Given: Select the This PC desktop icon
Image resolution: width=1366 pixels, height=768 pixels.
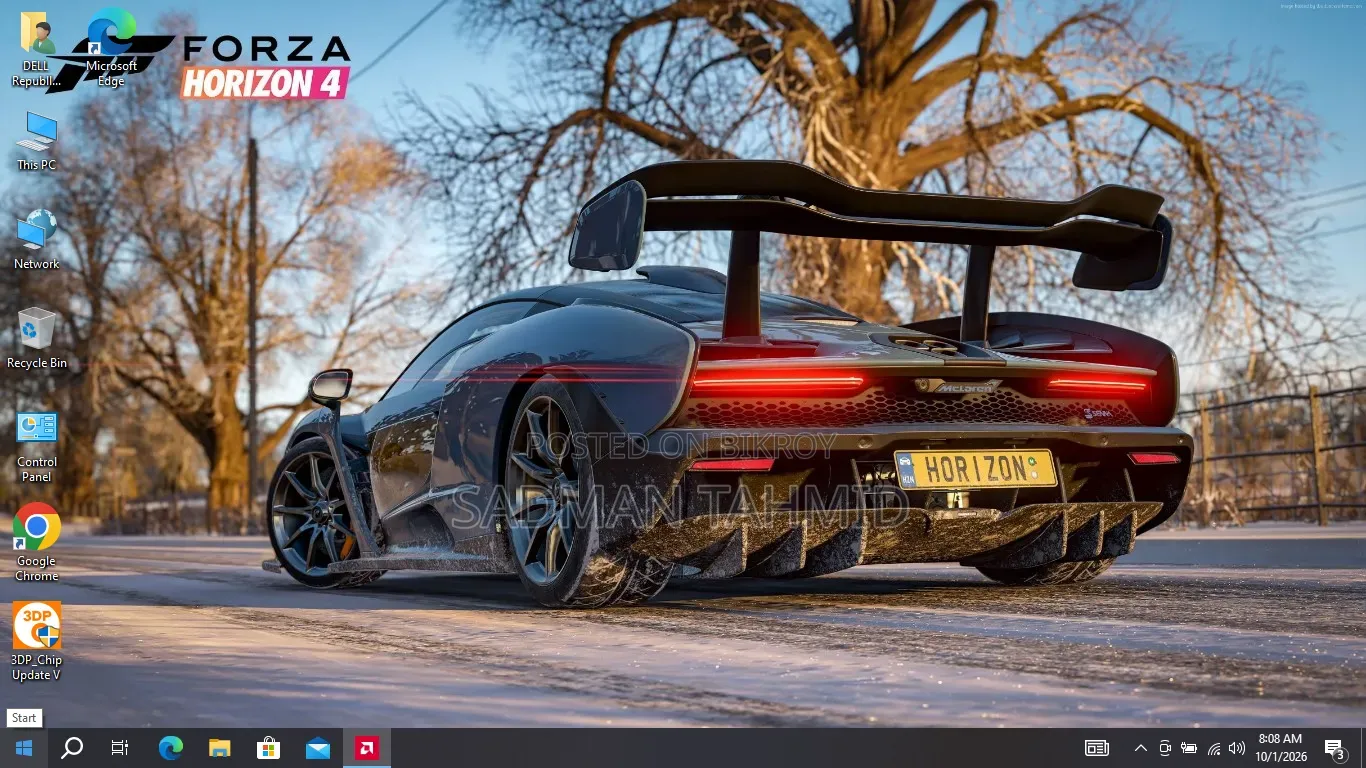Looking at the screenshot, I should [x=37, y=141].
